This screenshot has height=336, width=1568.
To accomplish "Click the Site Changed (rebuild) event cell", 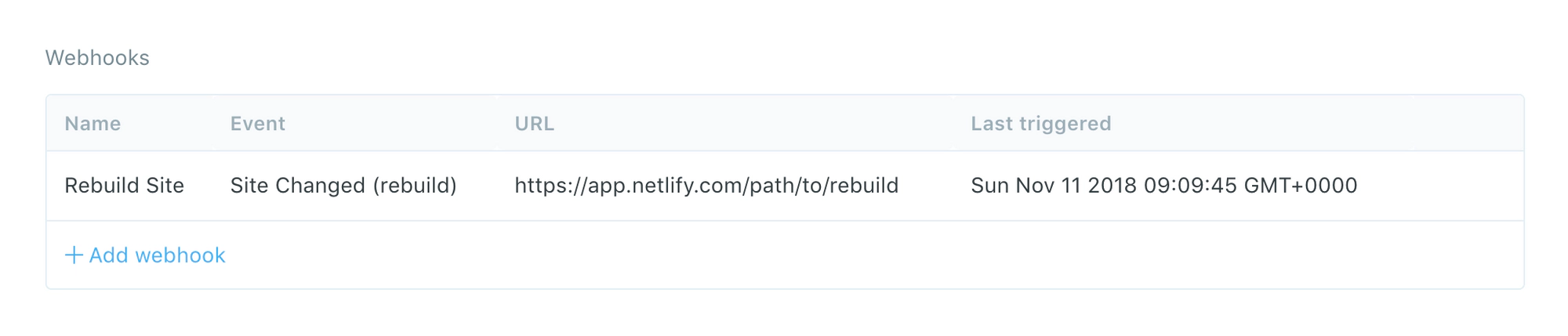I will [x=343, y=186].
